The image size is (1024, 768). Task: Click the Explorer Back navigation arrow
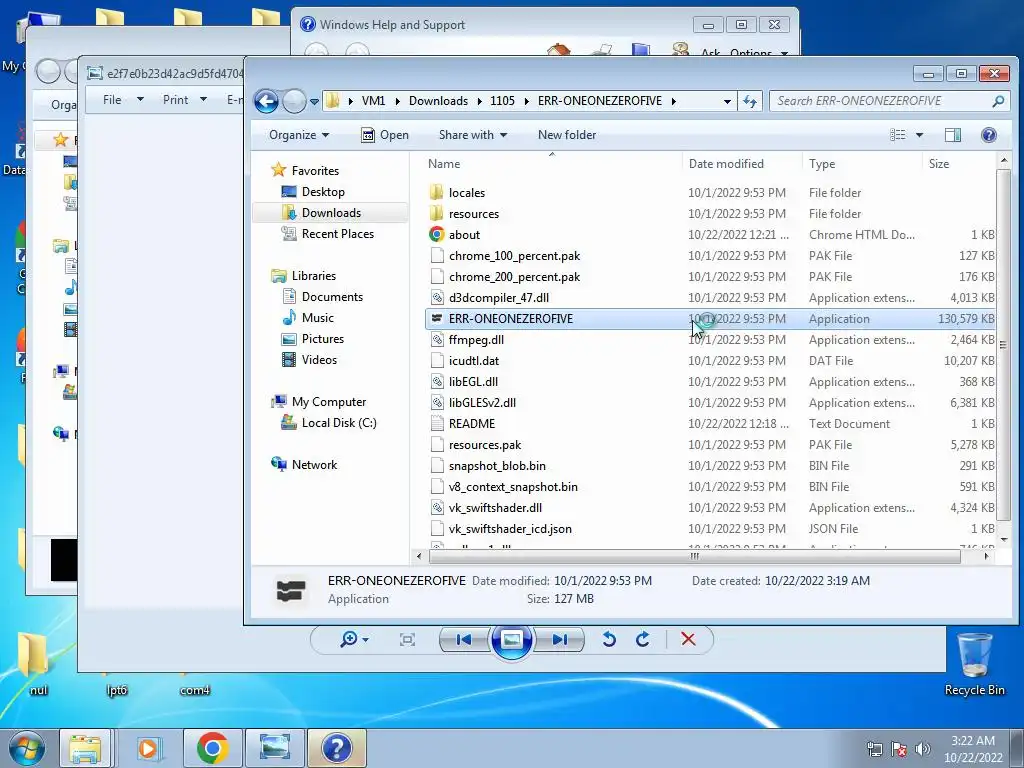[266, 101]
